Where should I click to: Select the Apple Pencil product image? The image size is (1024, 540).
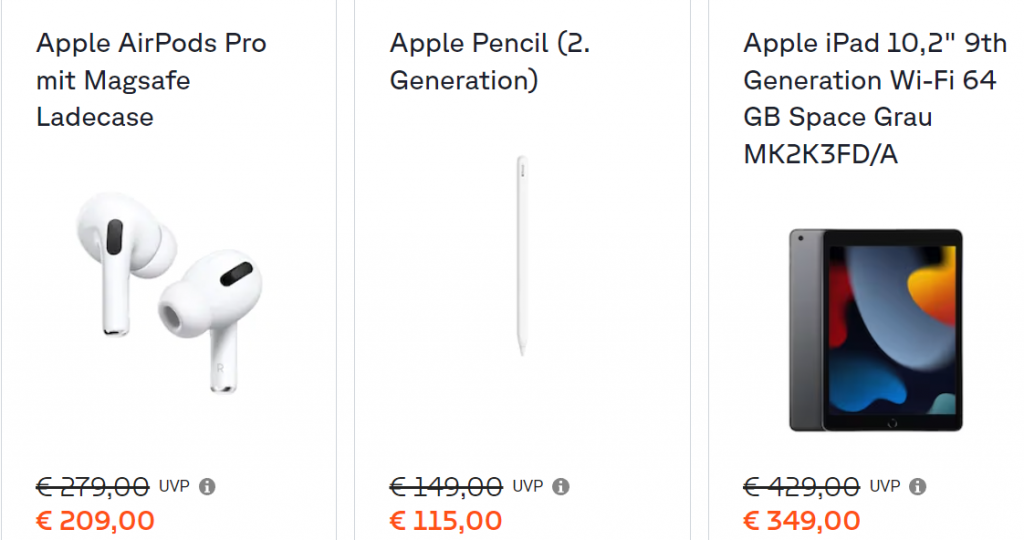(x=522, y=255)
